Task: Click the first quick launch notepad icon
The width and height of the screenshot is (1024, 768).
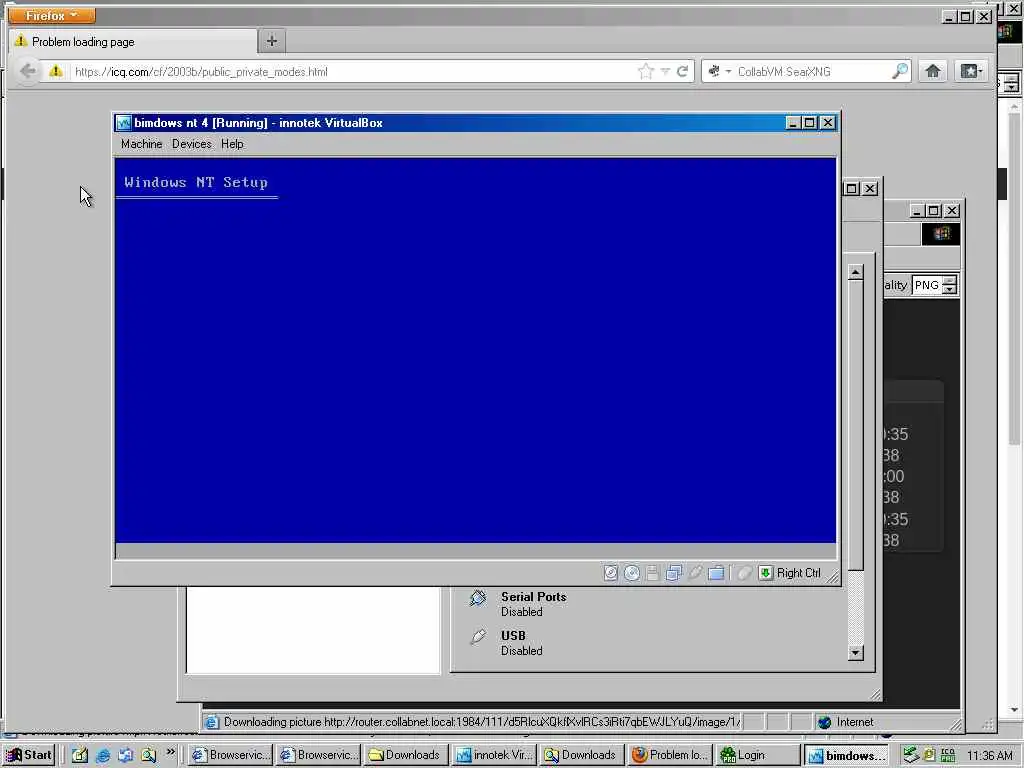Action: [x=80, y=755]
